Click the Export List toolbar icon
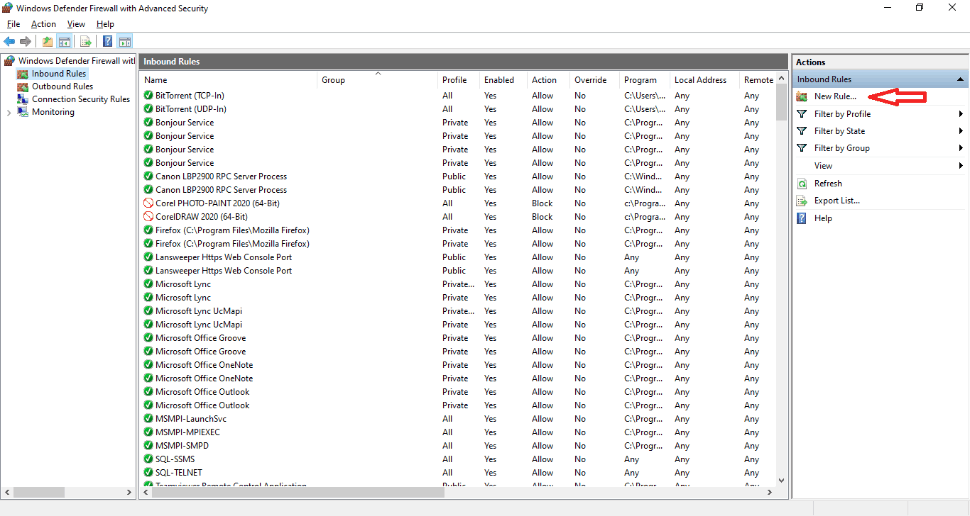This screenshot has width=970, height=516. coord(86,41)
